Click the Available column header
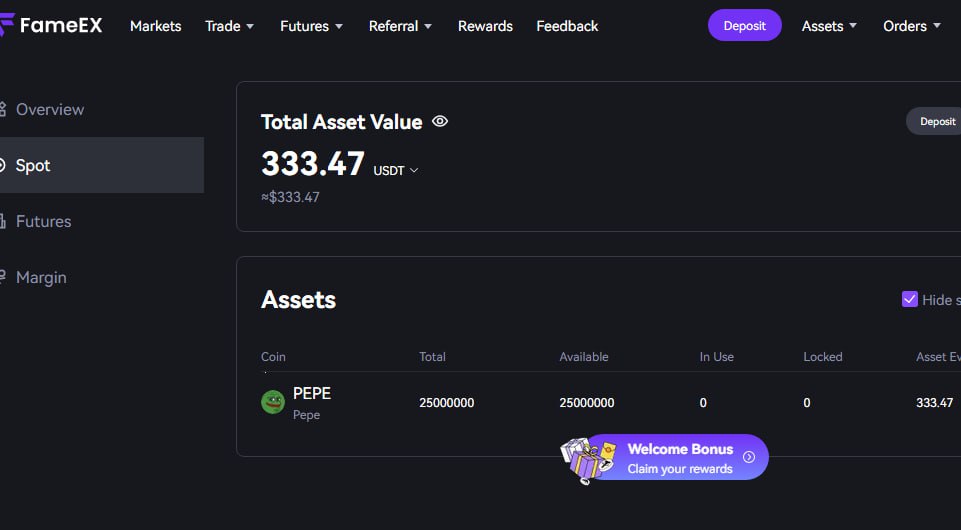The width and height of the screenshot is (961, 530). (x=583, y=357)
